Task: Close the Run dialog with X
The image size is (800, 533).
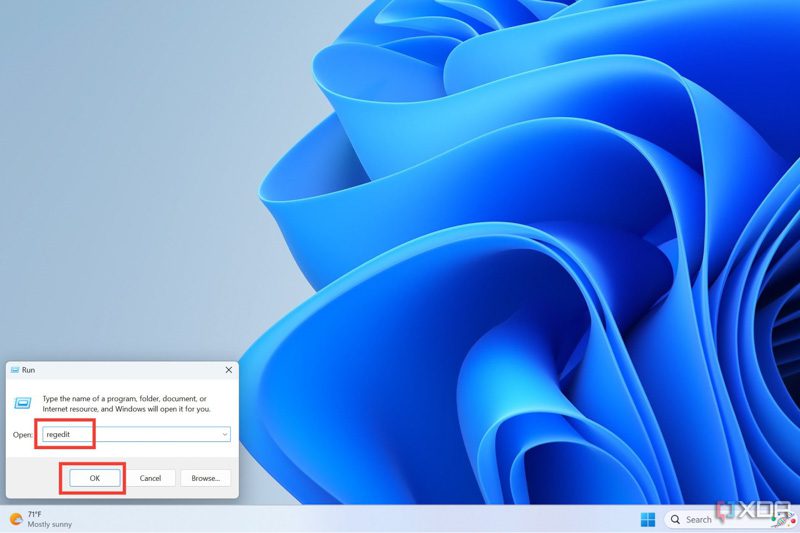Action: [229, 370]
